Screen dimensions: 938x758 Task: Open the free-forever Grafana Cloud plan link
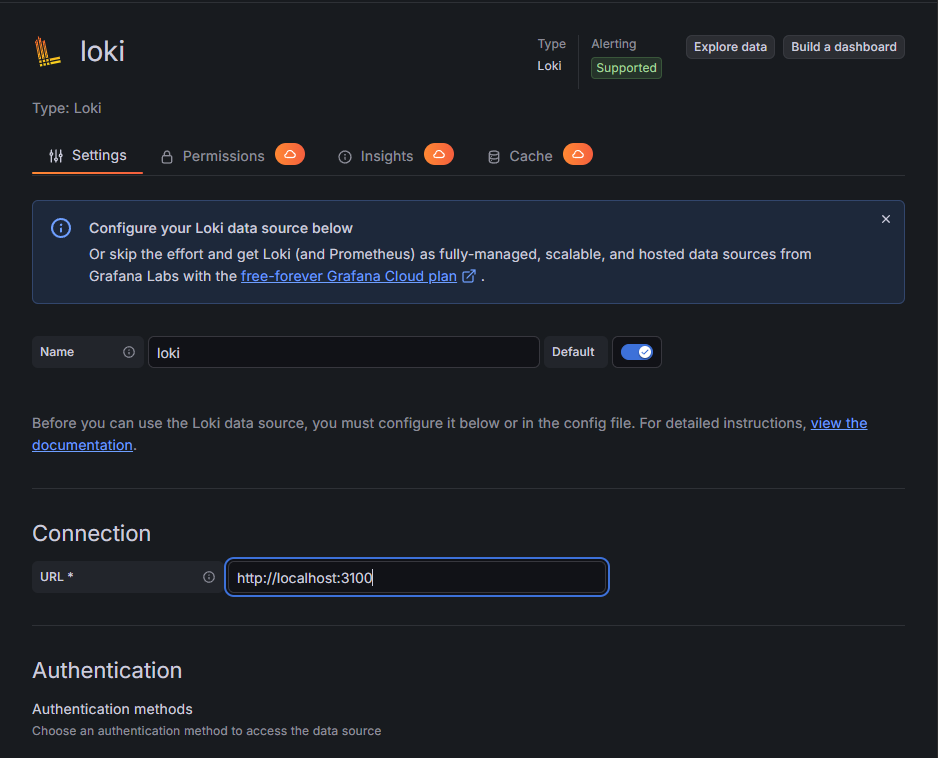pos(349,276)
